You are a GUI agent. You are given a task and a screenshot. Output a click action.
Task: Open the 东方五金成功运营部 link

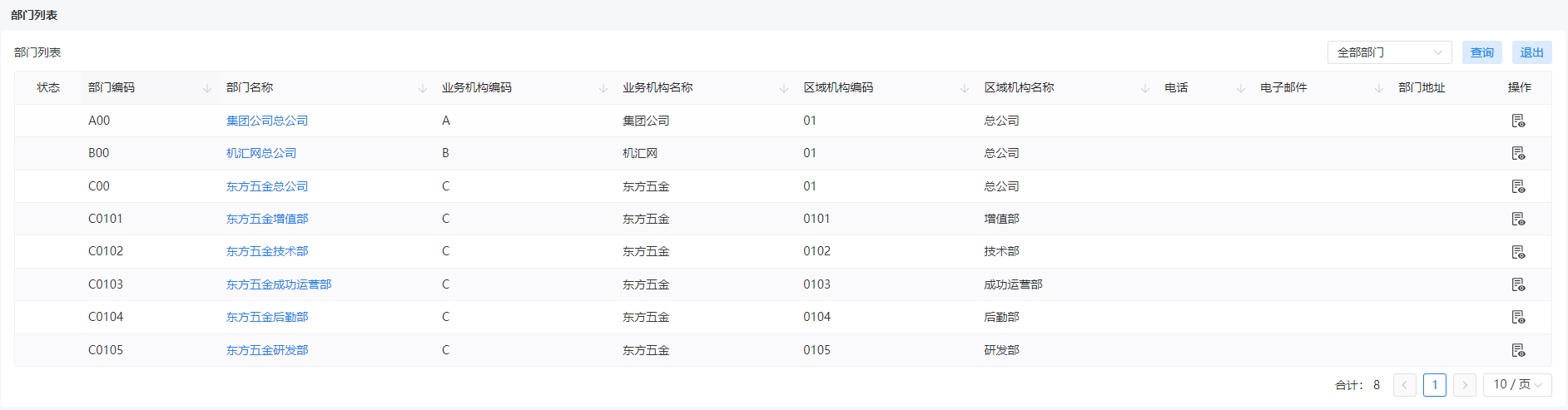click(279, 284)
